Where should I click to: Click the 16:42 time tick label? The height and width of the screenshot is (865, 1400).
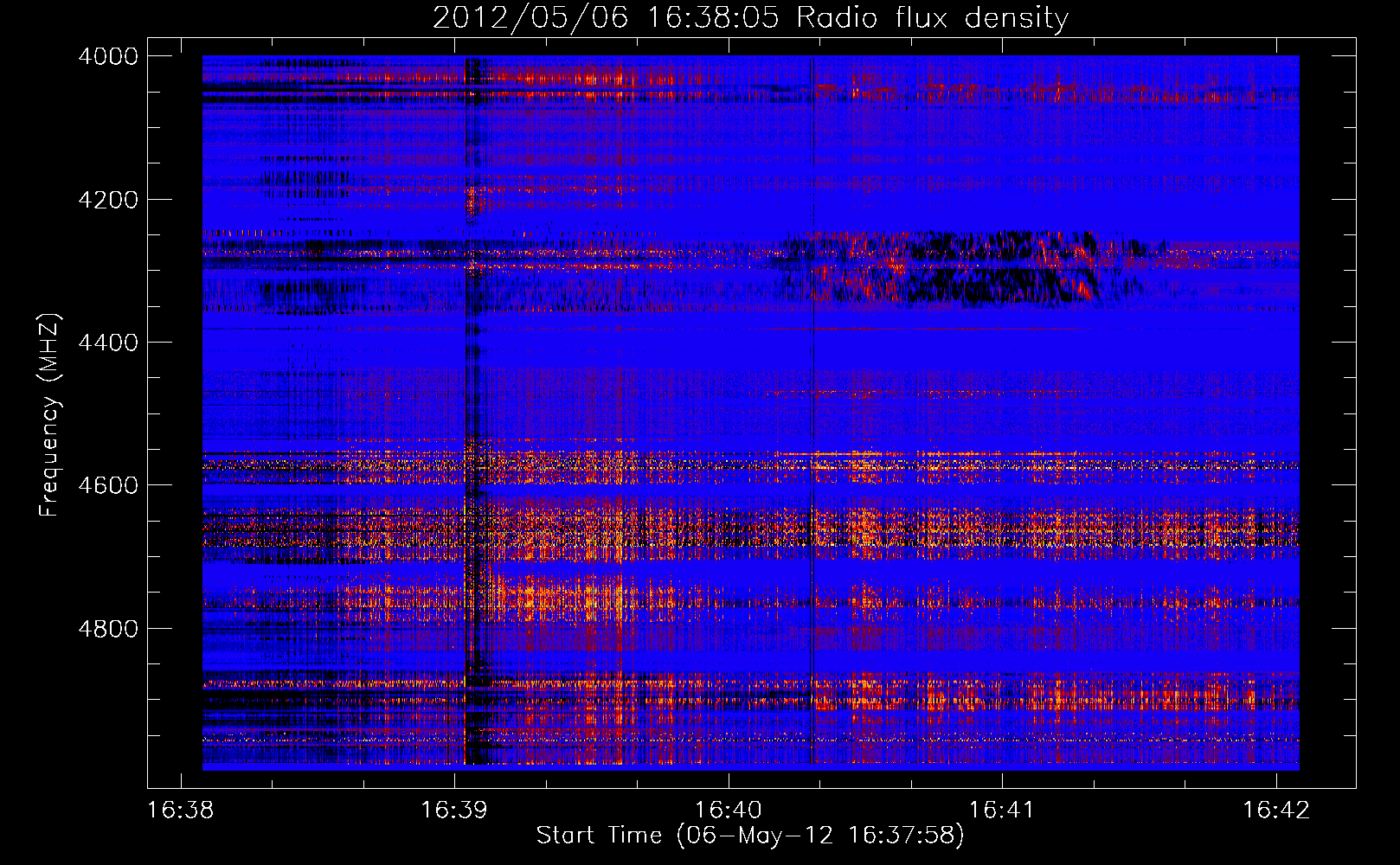(x=1276, y=811)
